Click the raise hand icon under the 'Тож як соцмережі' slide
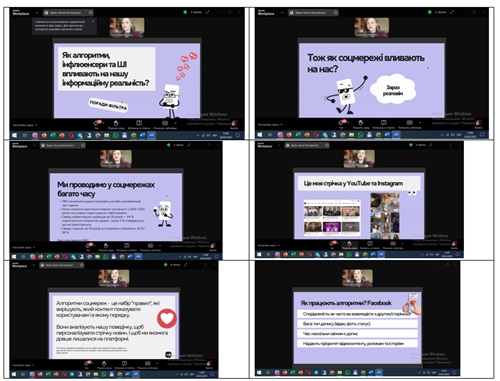This screenshot has width=500, height=381. pyautogui.click(x=361, y=124)
